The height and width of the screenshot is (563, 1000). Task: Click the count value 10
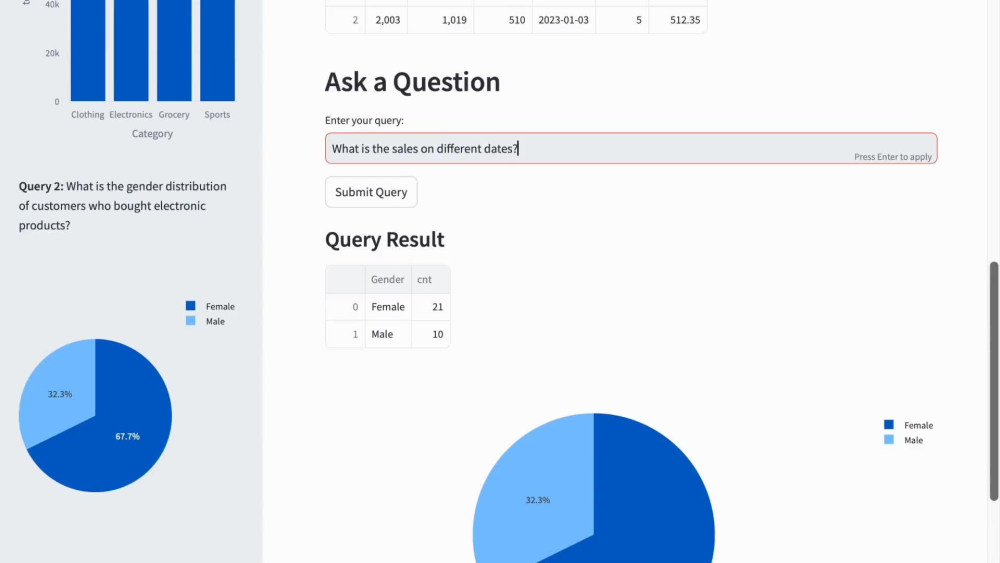click(430, 334)
